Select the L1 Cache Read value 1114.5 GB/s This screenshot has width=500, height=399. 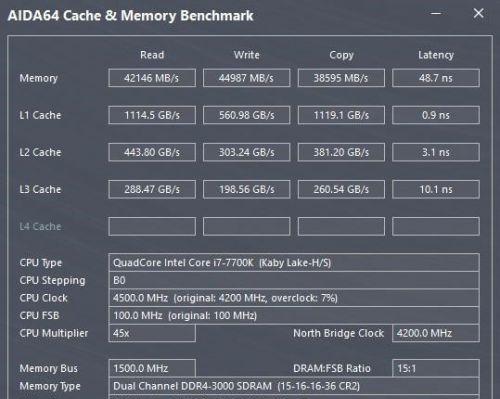coord(152,115)
